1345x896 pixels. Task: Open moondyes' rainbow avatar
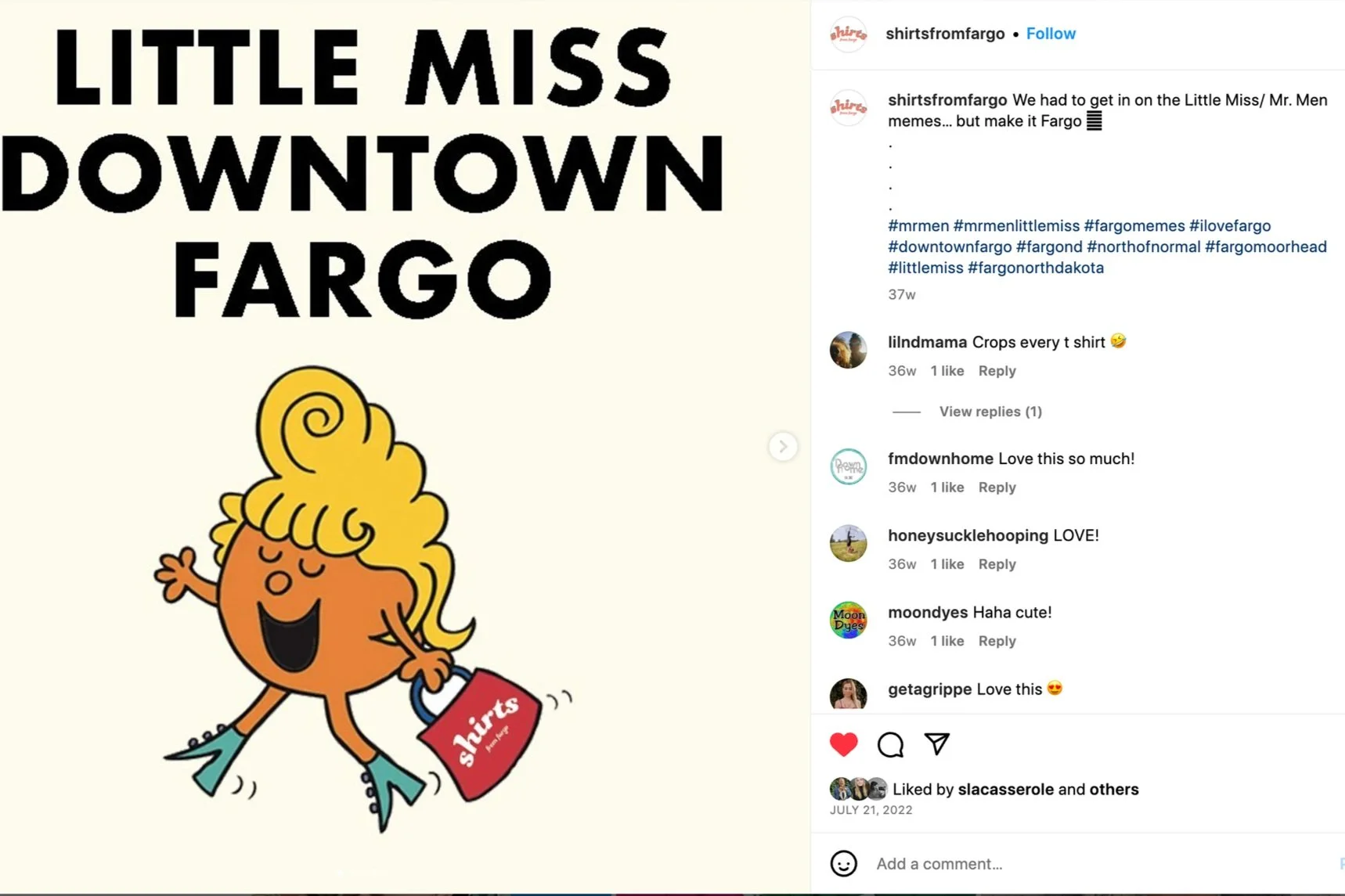(848, 620)
